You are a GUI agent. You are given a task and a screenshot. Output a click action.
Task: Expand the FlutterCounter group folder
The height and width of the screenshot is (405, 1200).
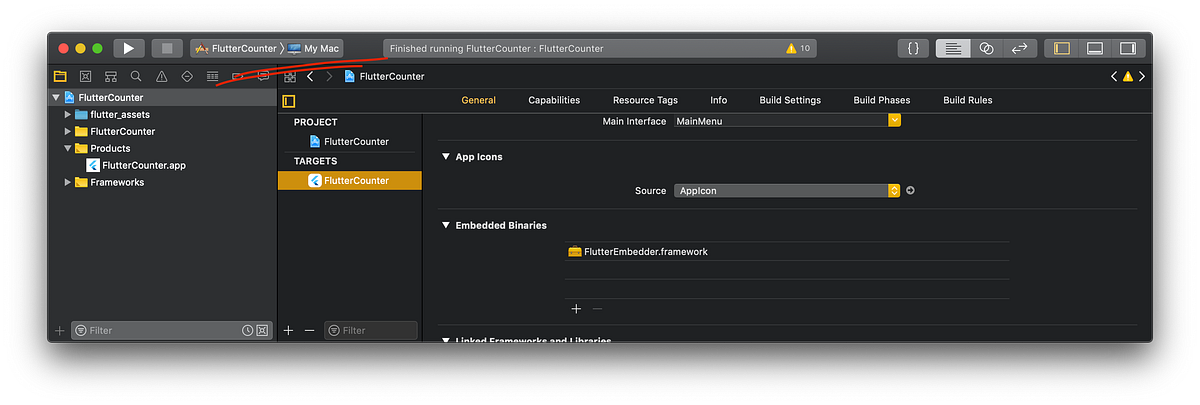click(68, 131)
